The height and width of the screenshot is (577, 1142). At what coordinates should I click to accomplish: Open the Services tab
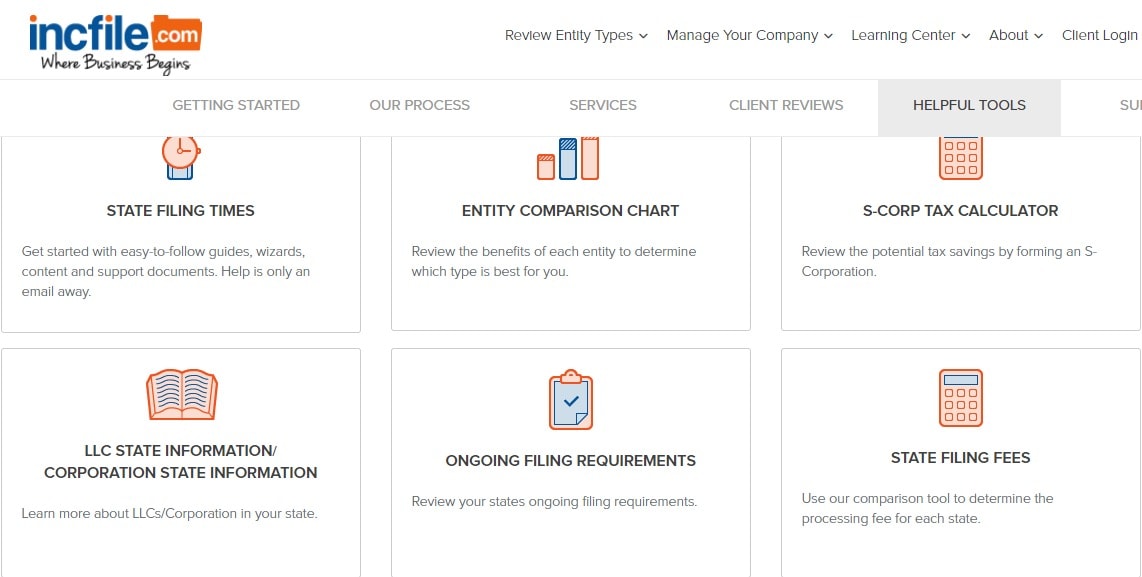coord(603,106)
